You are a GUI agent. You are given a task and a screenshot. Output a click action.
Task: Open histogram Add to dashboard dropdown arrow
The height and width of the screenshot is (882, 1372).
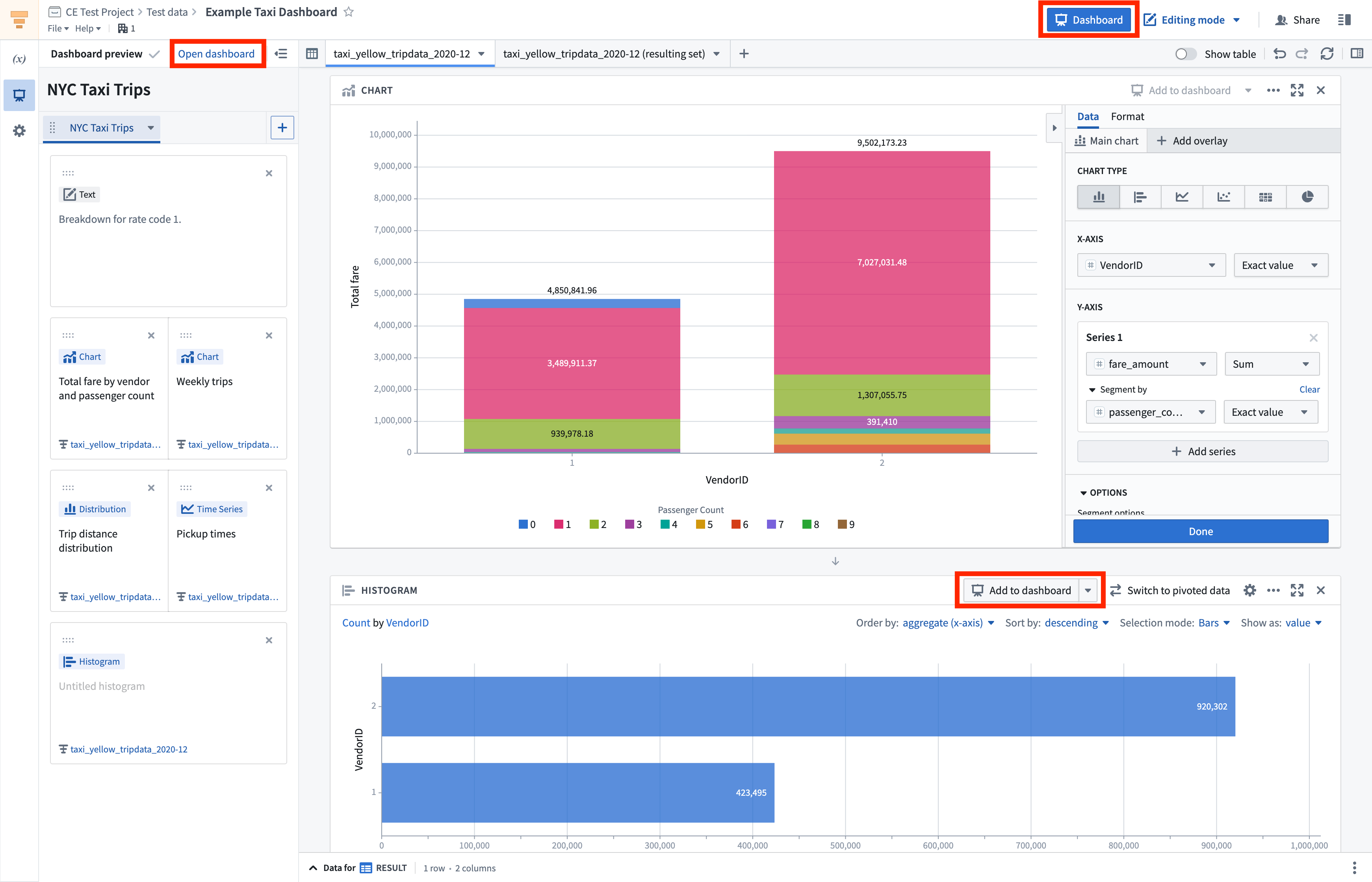(1087, 591)
